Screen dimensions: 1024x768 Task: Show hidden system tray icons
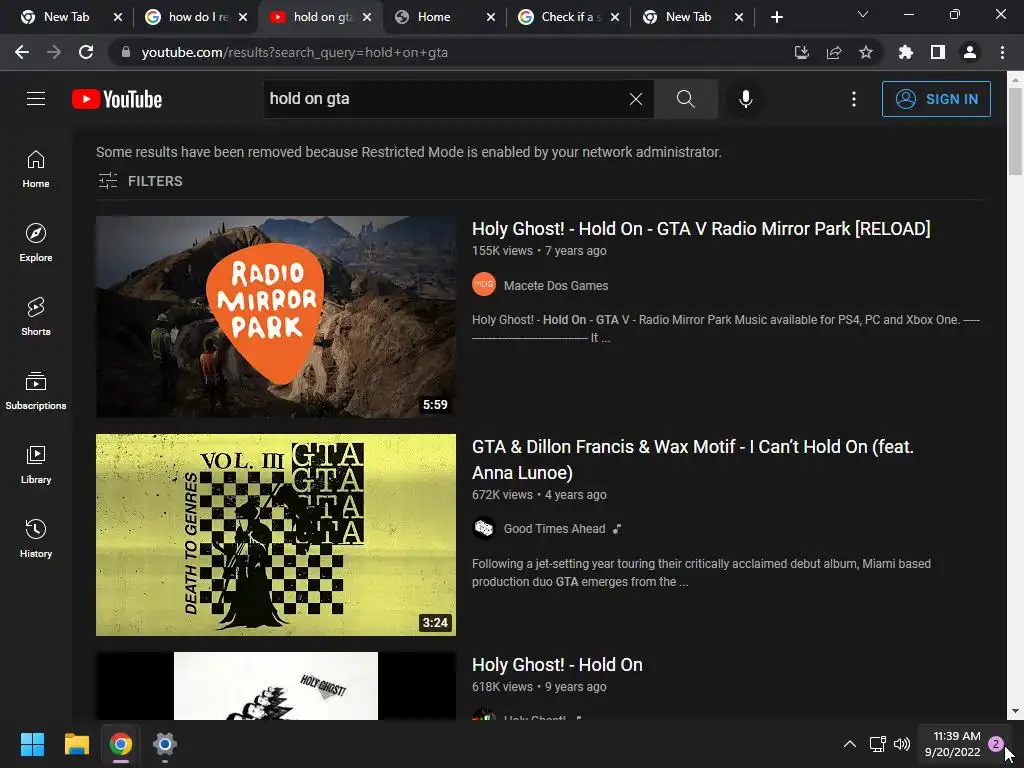[x=850, y=744]
